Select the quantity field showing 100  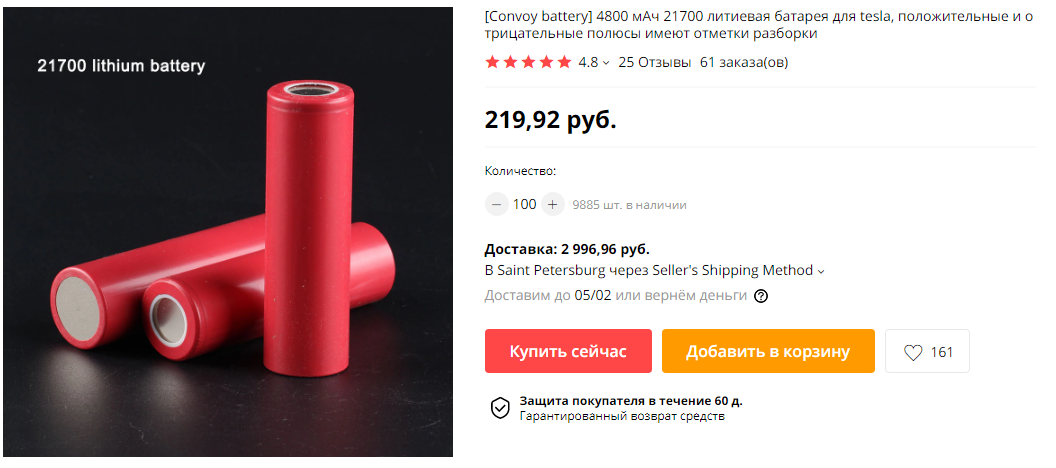pos(525,204)
